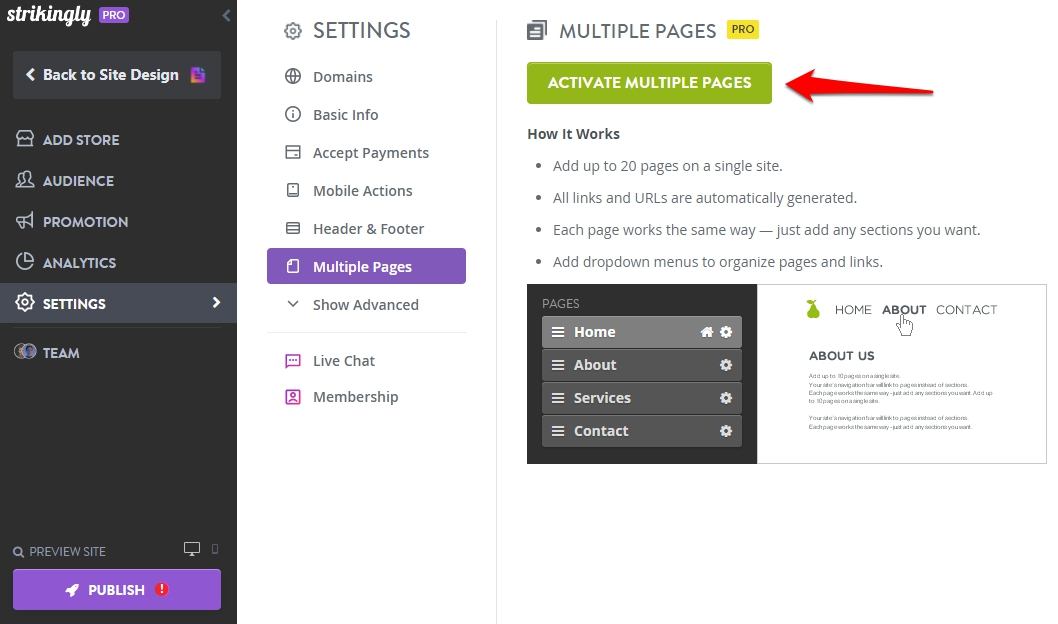
Task: Click the Membership badge icon
Action: (292, 396)
